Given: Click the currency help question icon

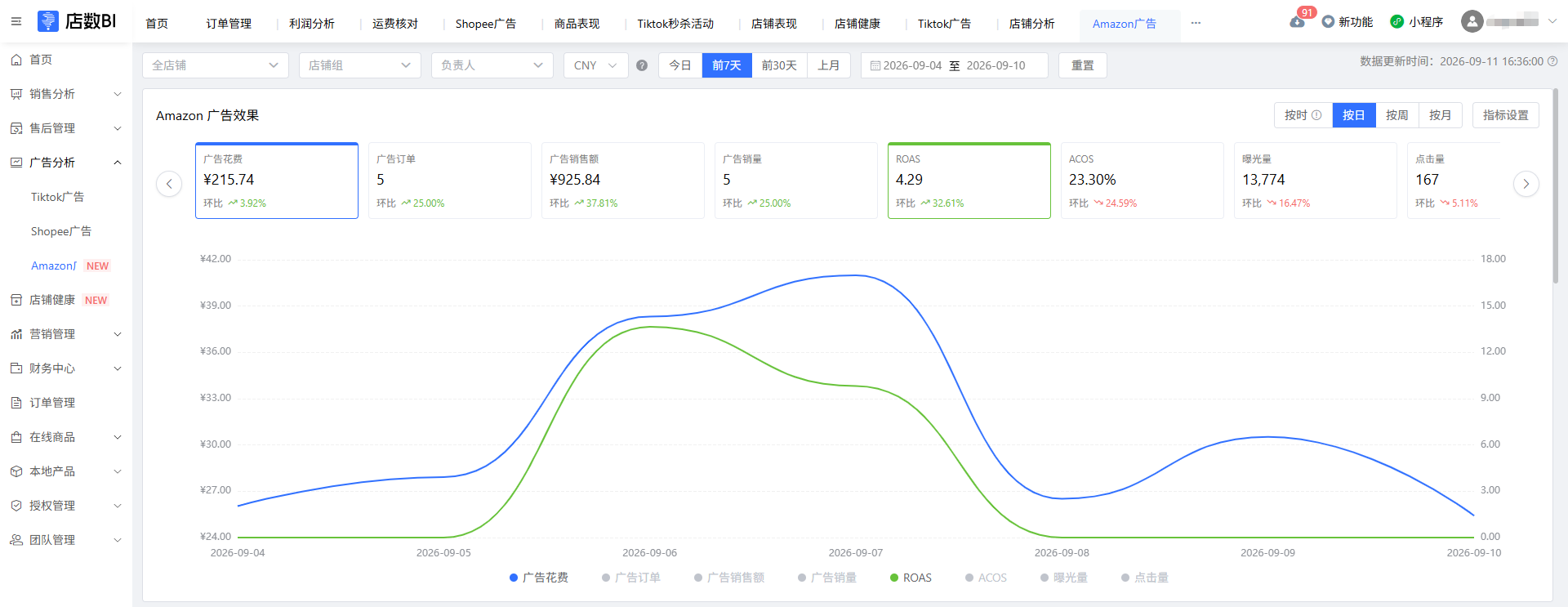Looking at the screenshot, I should (642, 65).
